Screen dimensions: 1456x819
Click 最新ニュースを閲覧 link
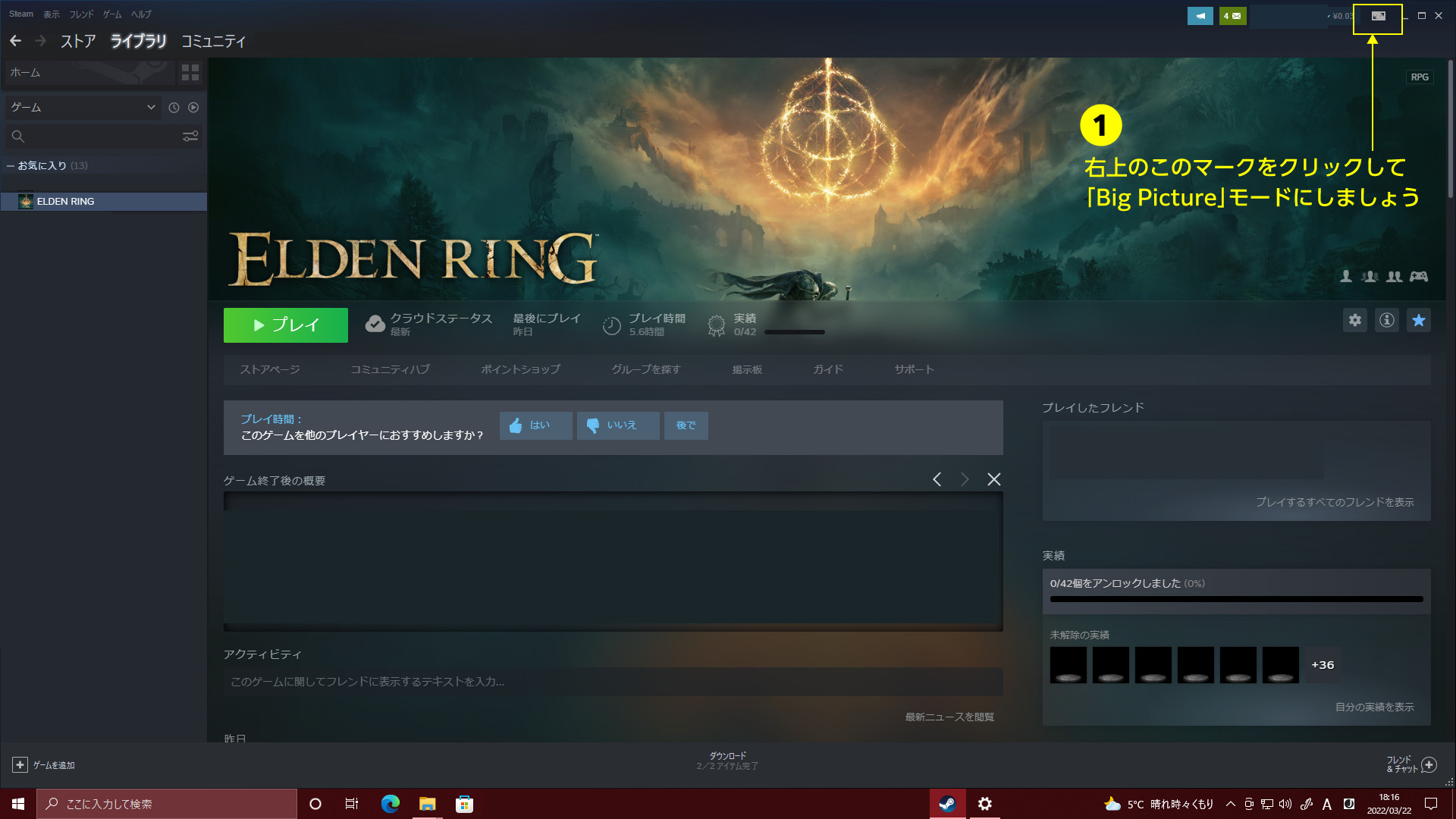tap(949, 717)
